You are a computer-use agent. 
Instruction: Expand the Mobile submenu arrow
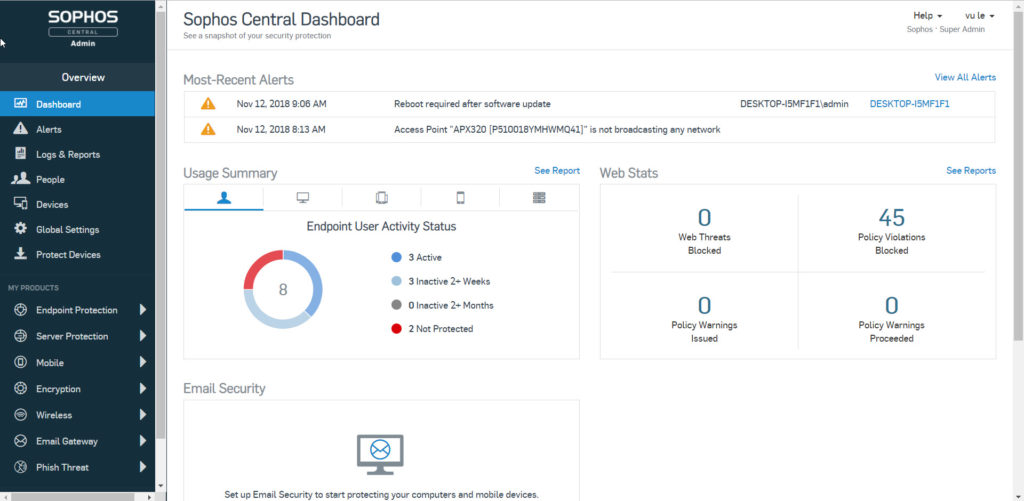143,362
